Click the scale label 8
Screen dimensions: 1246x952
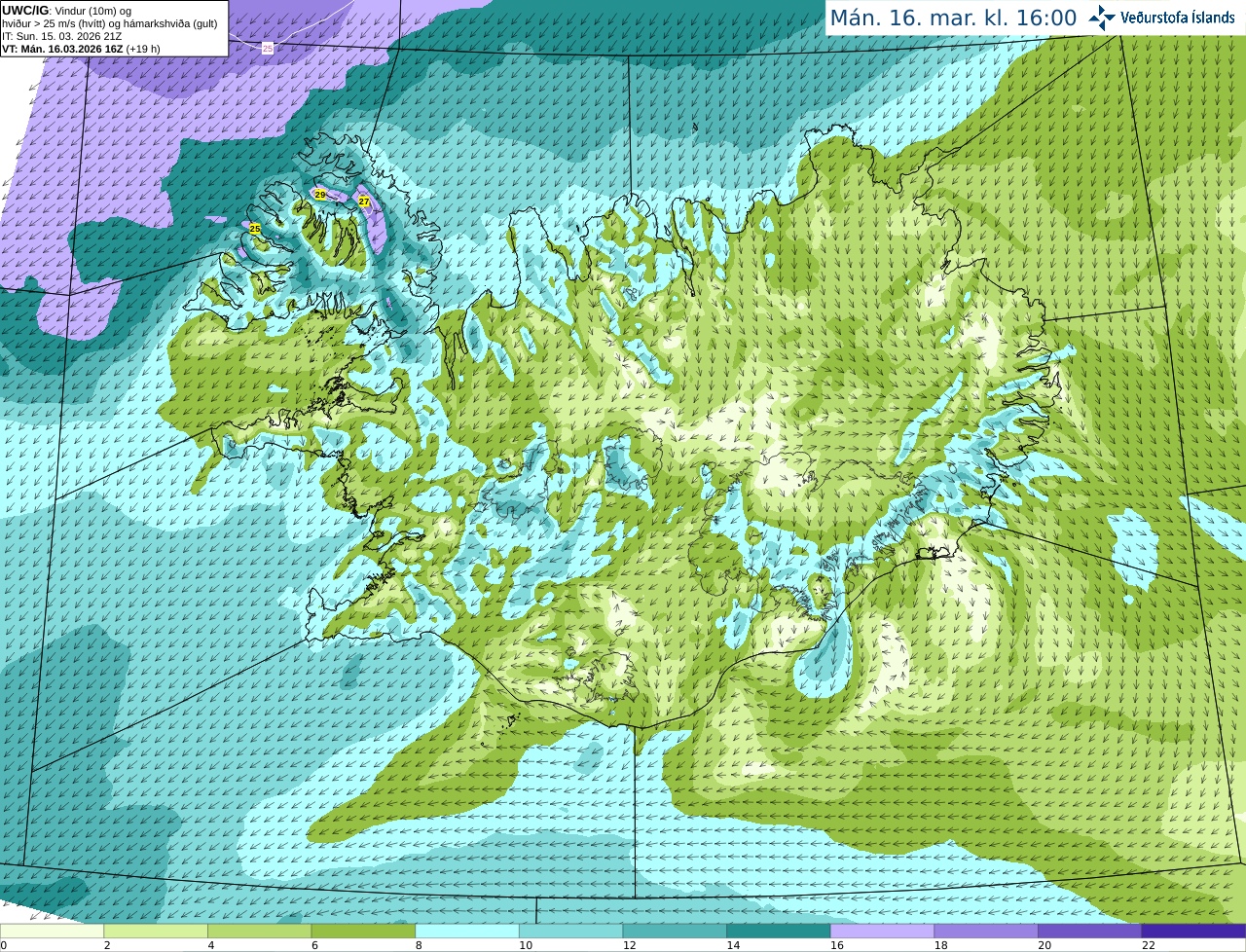(x=419, y=945)
